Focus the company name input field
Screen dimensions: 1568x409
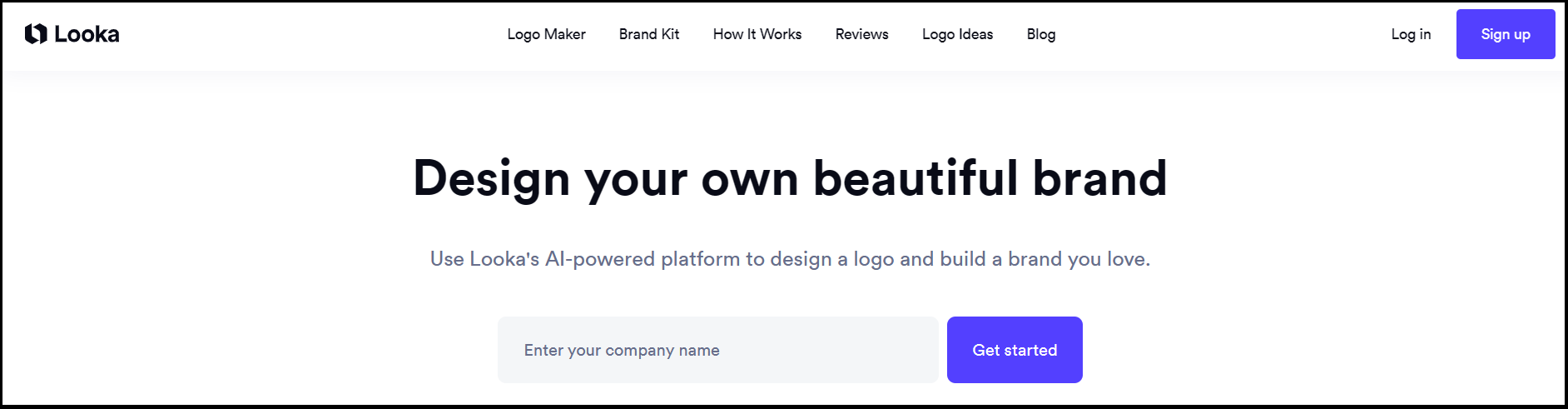717,350
